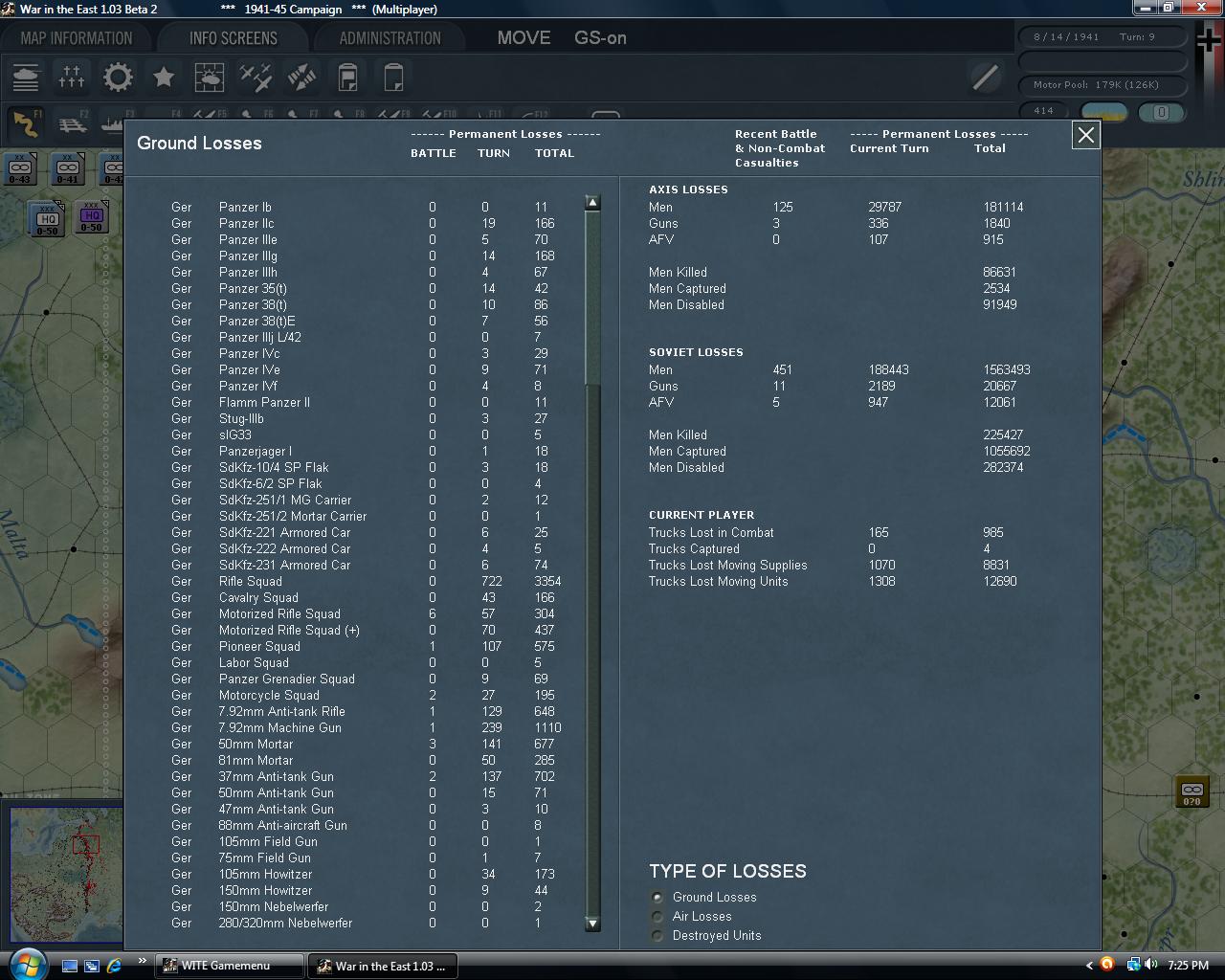Open the blank clipboard report icon
Image resolution: width=1225 pixels, height=980 pixels.
click(393, 77)
